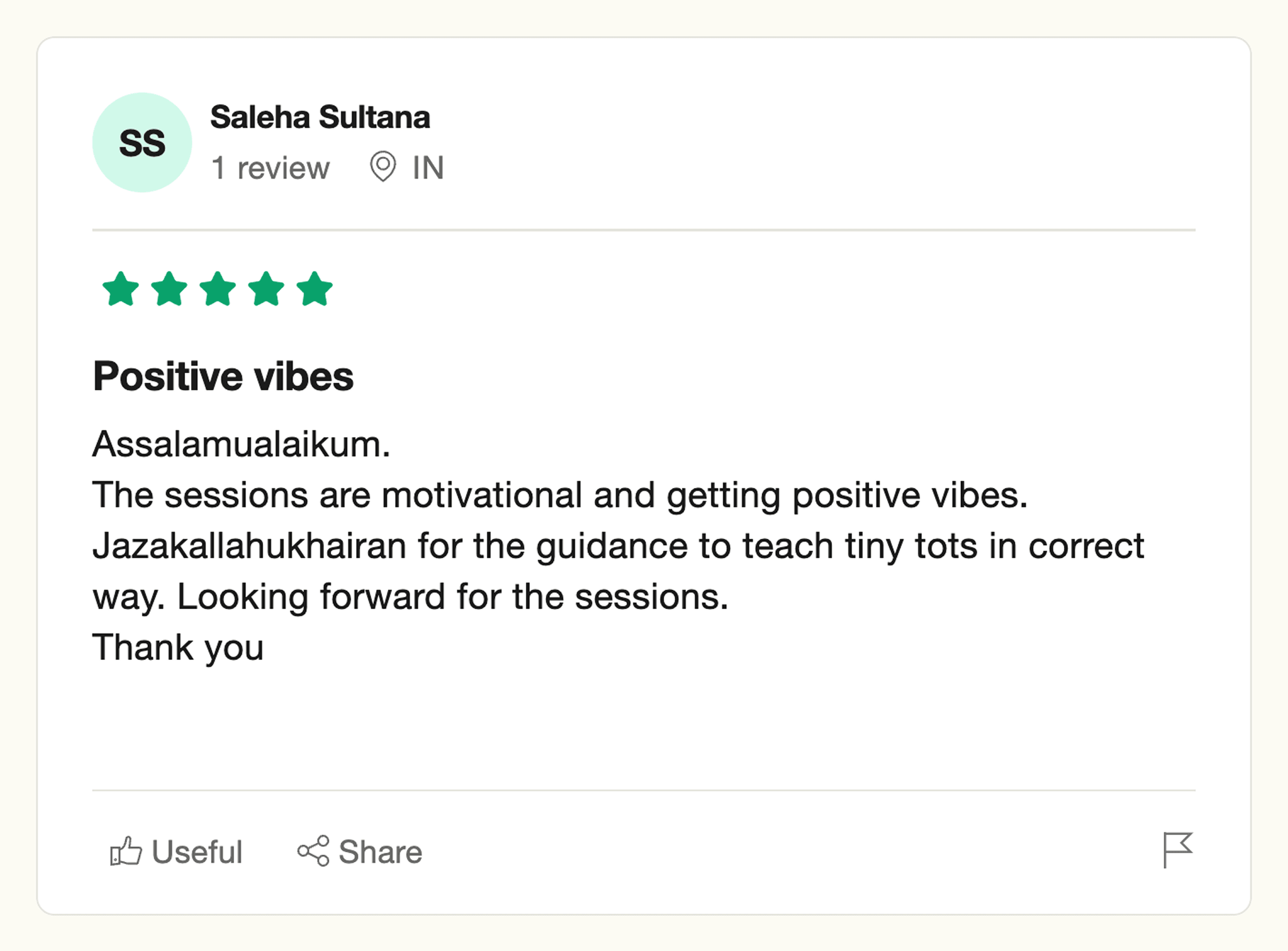Click the third green rating star
Viewport: 1288px width, 951px height.
coord(218,289)
